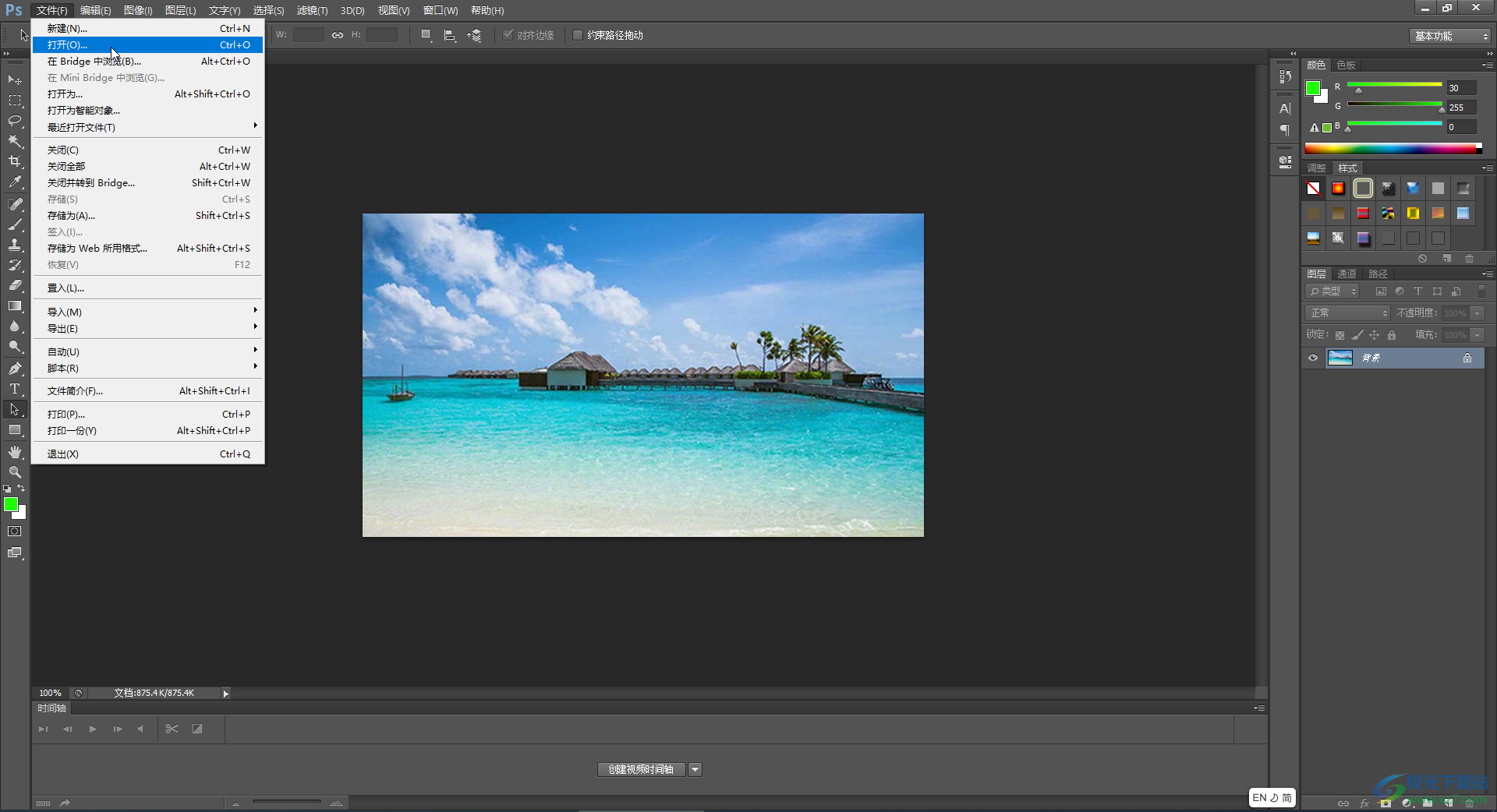Toggle pixel layer filter

1381,291
